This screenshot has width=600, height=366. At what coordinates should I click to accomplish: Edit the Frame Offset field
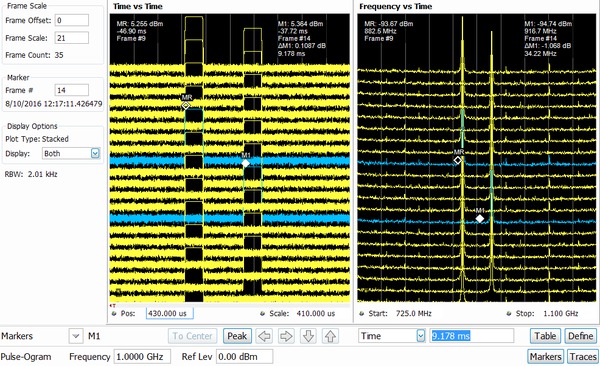(72, 20)
